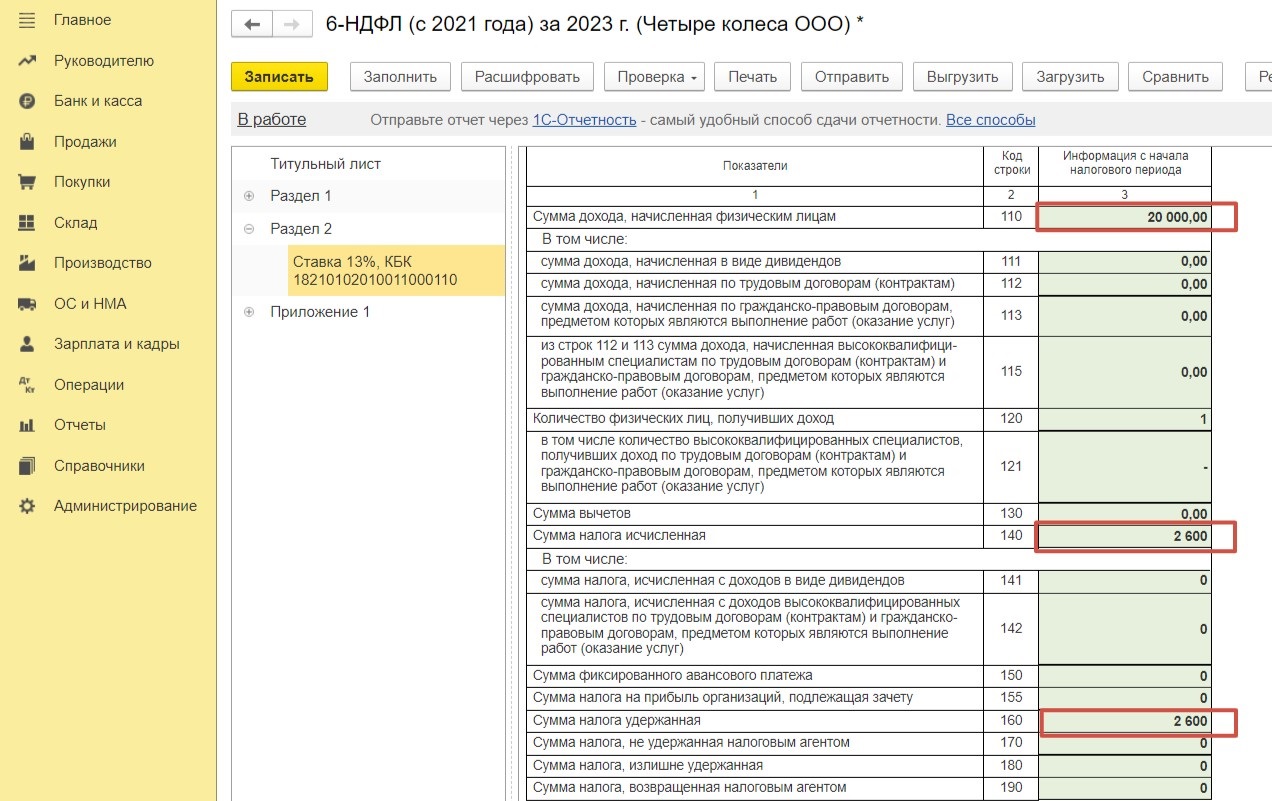1272x801 pixels.
Task: Click the Выгрузить button
Action: click(963, 77)
